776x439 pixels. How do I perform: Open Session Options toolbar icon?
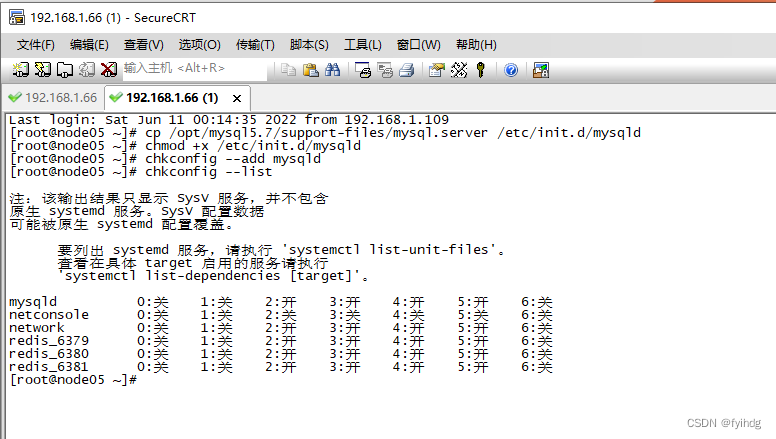(x=436, y=70)
